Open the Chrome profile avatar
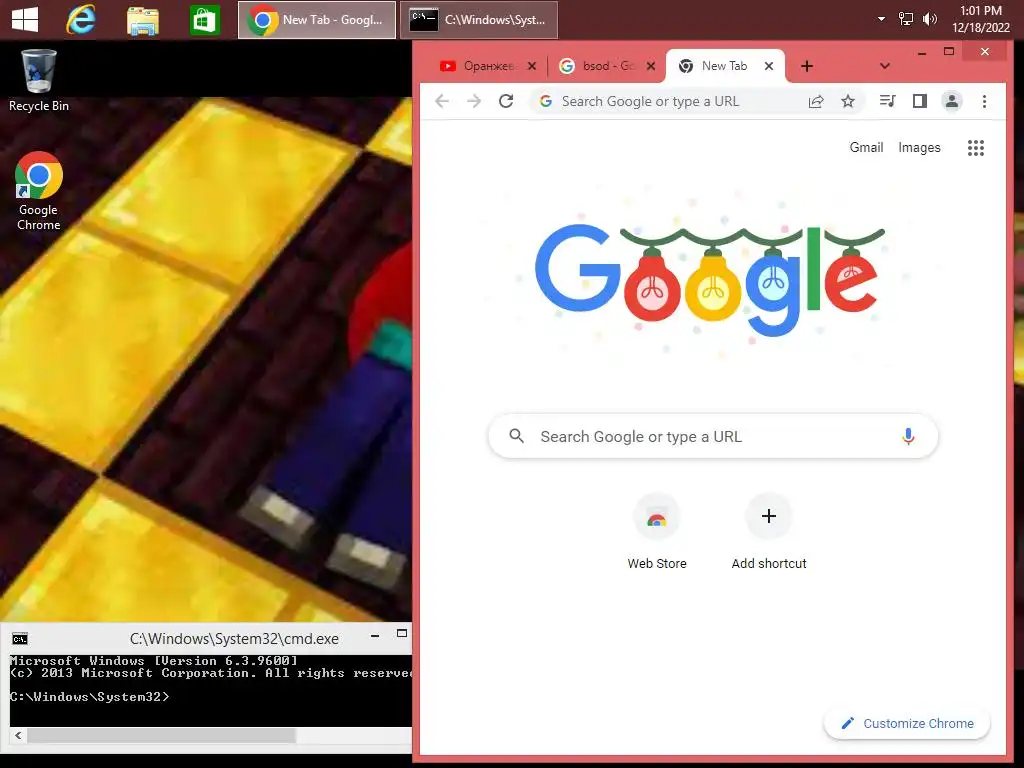Screen dimensions: 1024x768 [x=952, y=101]
